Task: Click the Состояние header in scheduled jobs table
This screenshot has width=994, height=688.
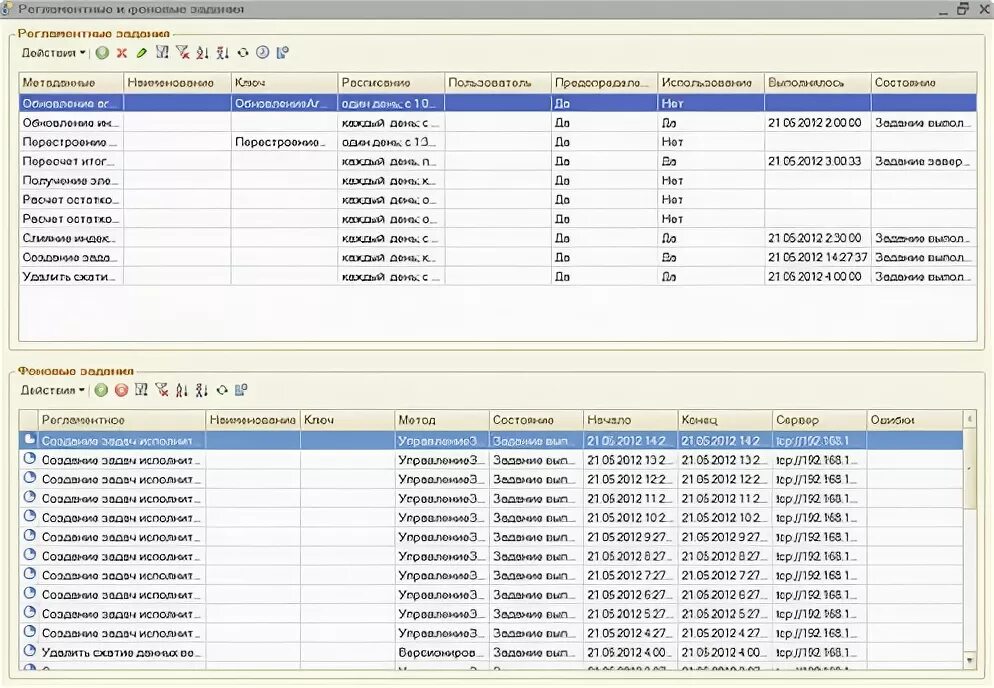Action: click(924, 82)
